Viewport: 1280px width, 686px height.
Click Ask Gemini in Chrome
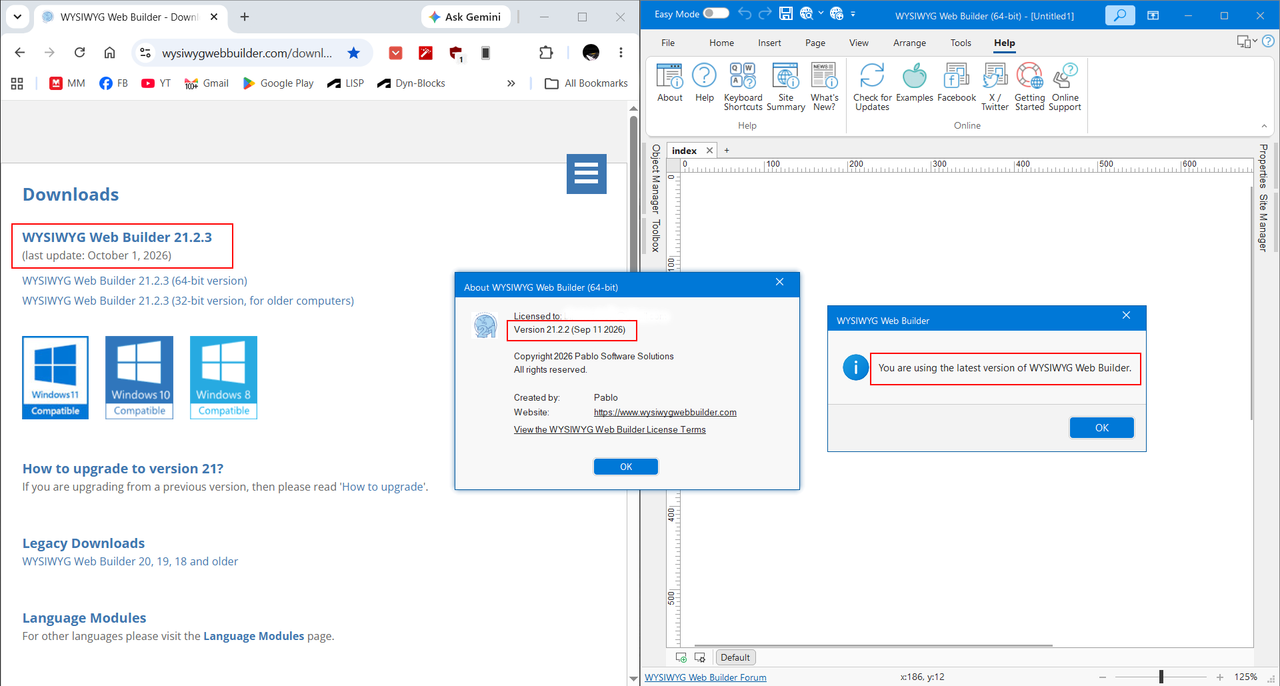pos(467,17)
